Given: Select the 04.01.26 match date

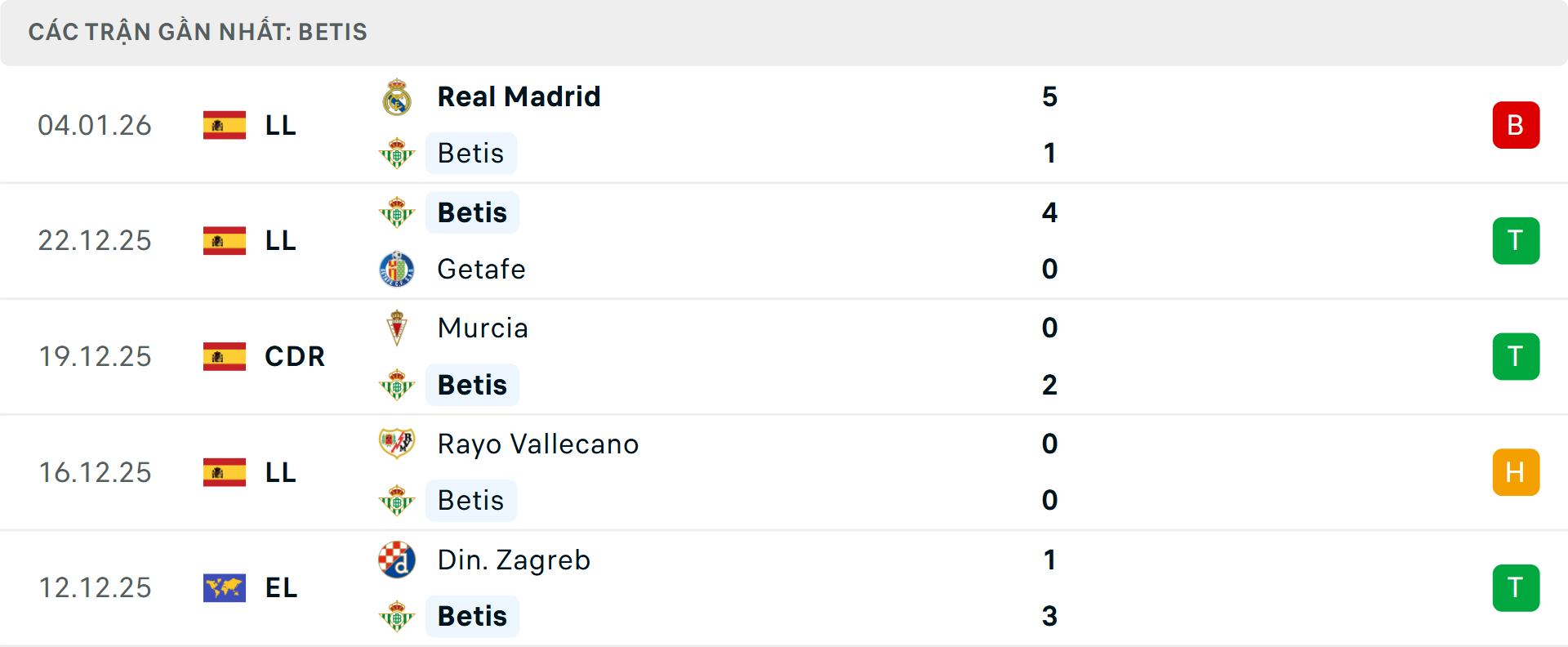Looking at the screenshot, I should coord(95,125).
